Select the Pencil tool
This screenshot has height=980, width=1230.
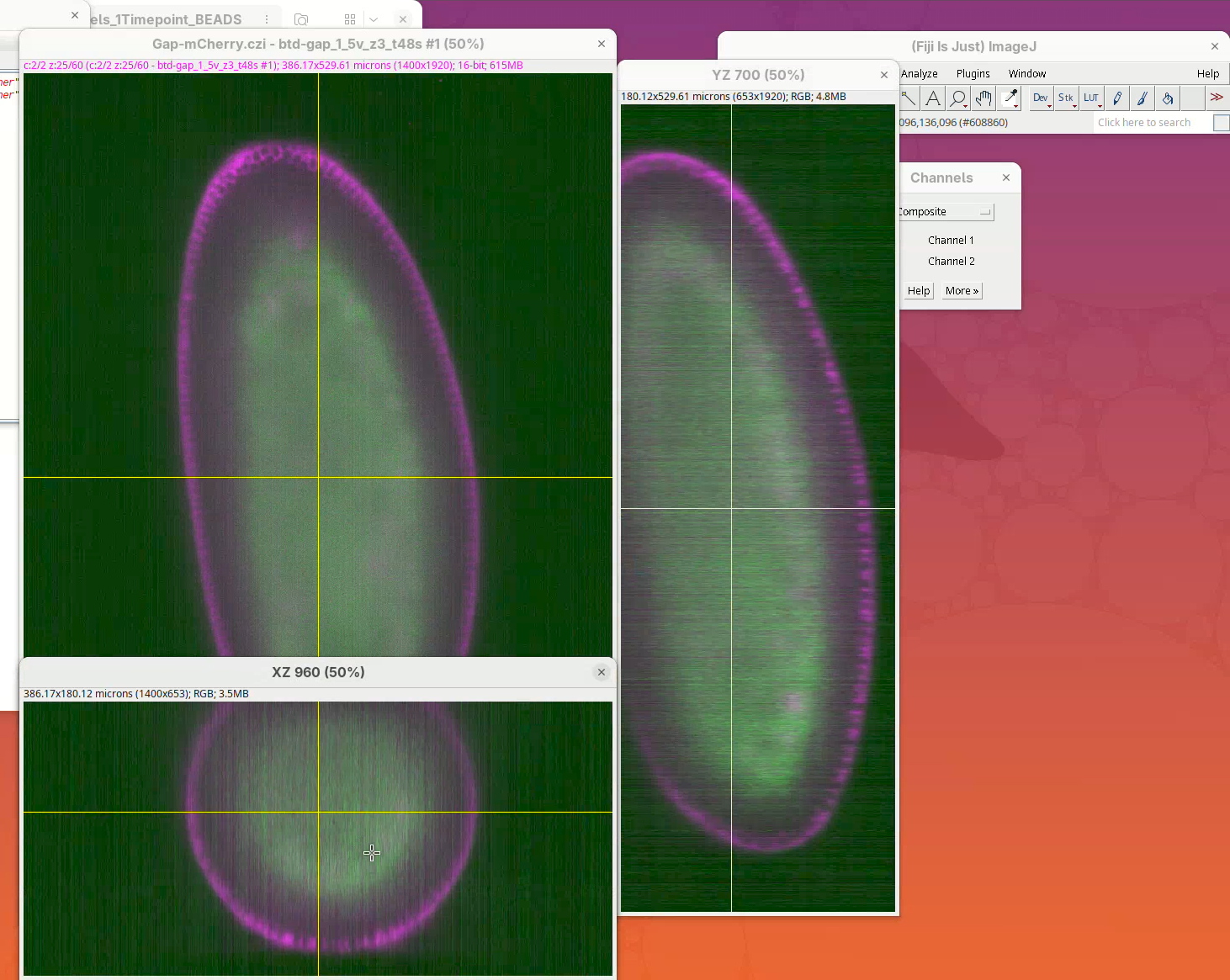tap(1117, 98)
